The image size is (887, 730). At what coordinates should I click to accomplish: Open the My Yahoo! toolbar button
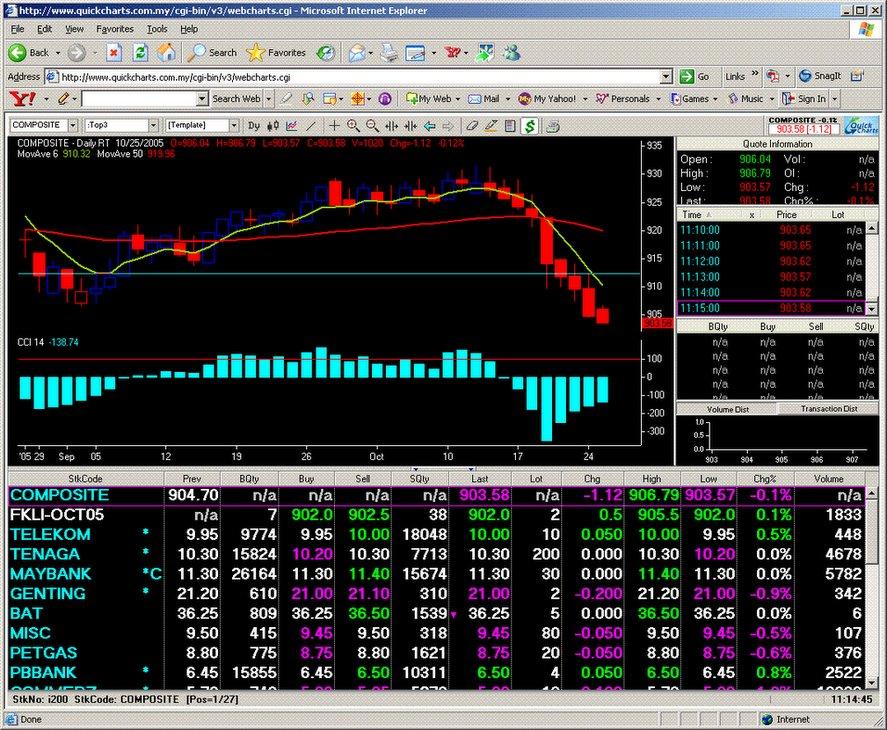click(547, 99)
